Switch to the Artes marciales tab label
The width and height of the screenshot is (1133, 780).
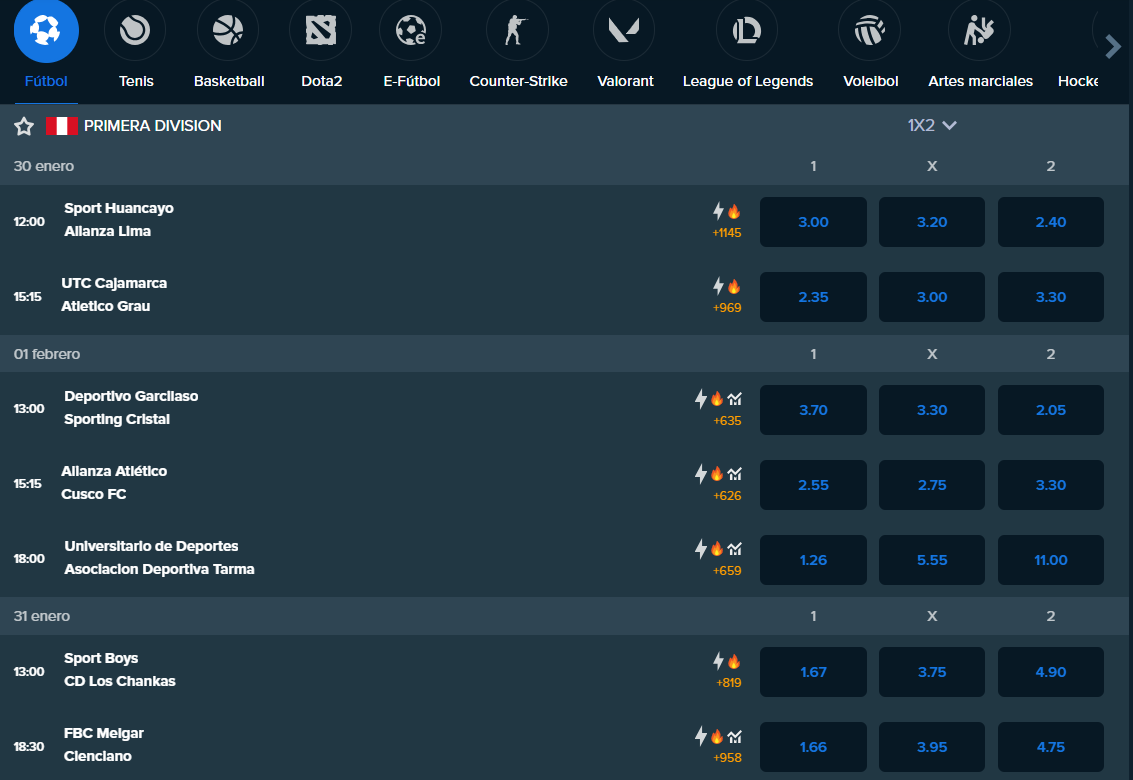980,81
